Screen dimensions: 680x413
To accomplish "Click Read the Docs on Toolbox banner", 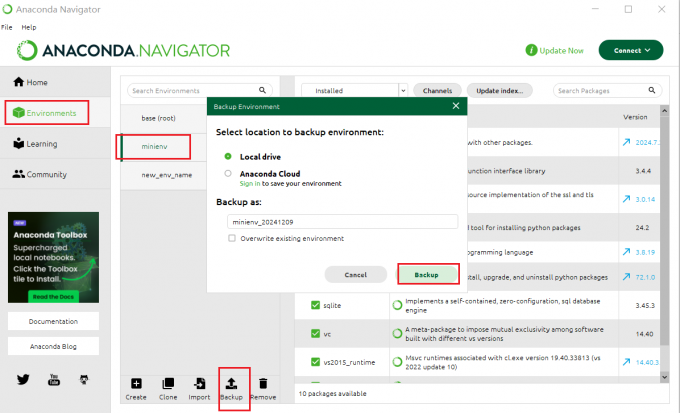I will (x=53, y=296).
